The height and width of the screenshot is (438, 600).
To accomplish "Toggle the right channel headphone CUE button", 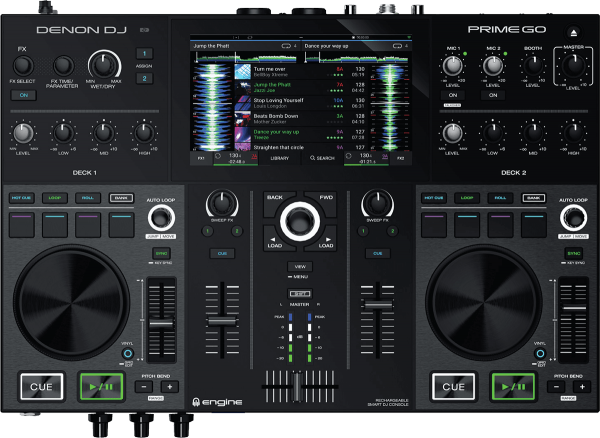I will tap(377, 253).
